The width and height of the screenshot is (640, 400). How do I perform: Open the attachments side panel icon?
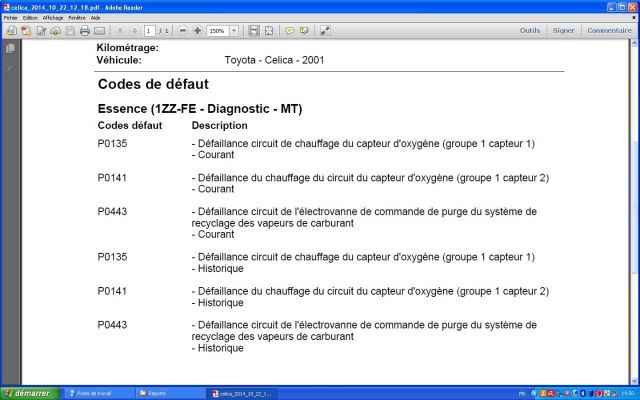(x=11, y=67)
